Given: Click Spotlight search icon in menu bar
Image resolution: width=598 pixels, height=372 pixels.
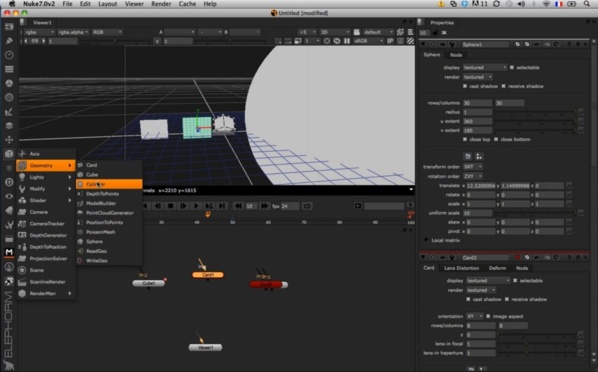Looking at the screenshot, I should point(587,4).
